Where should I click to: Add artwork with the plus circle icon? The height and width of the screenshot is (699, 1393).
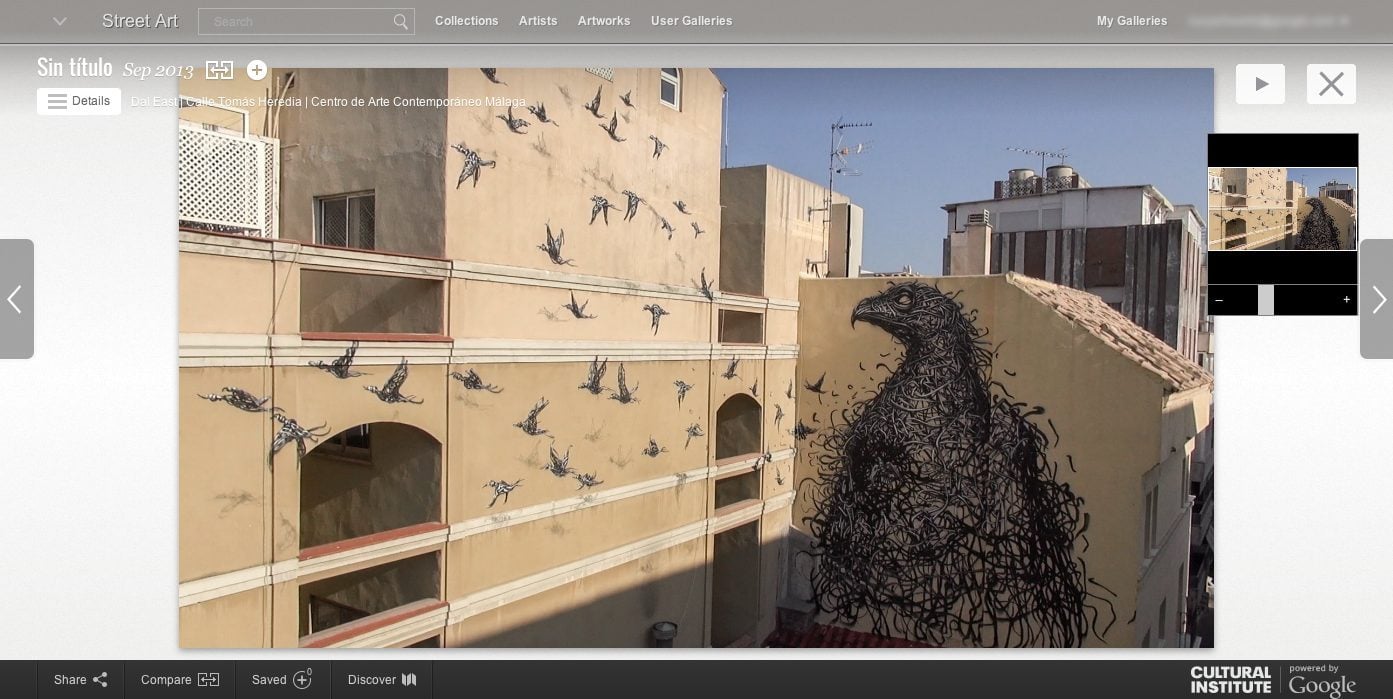click(x=257, y=69)
